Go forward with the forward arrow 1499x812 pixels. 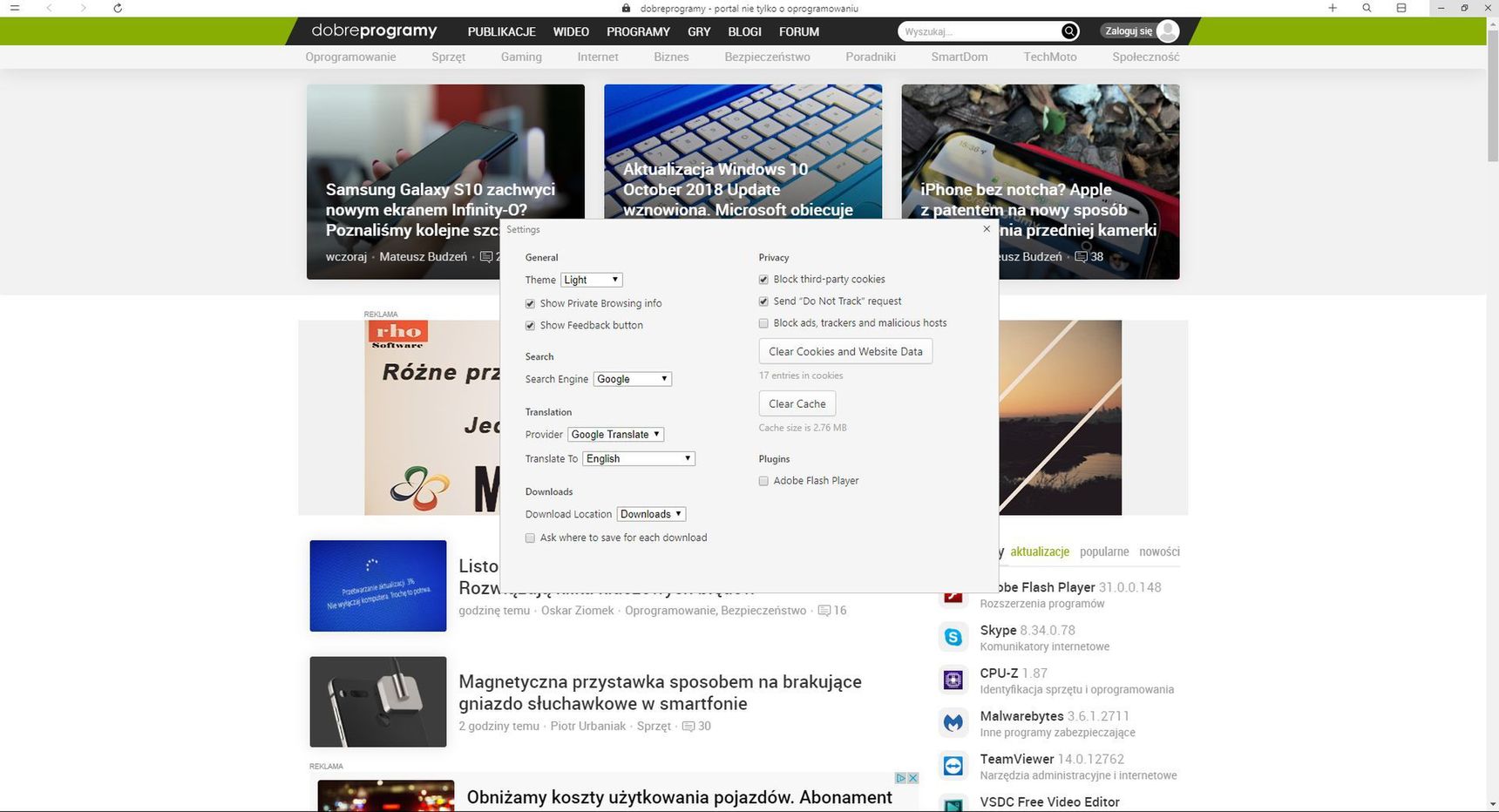click(83, 8)
